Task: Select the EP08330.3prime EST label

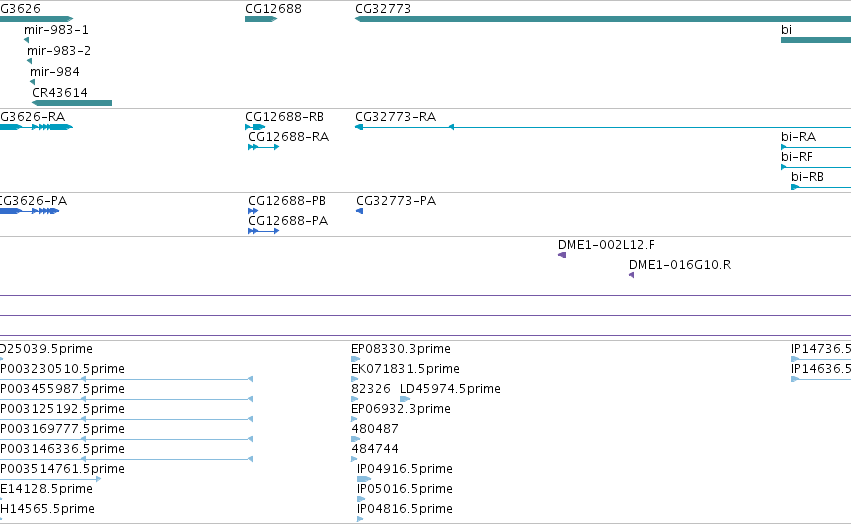Action: [401, 349]
